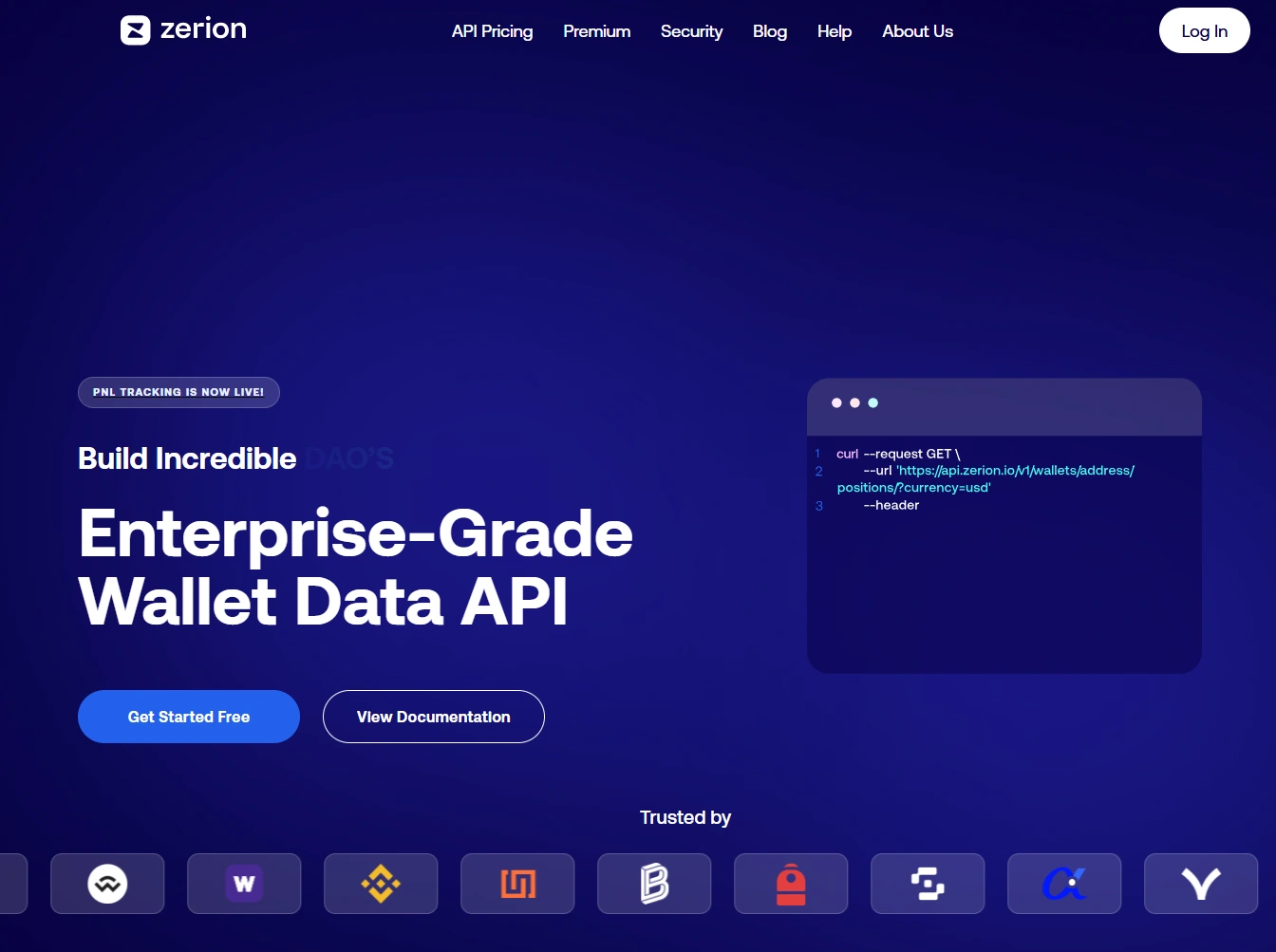The height and width of the screenshot is (952, 1276).
Task: Select the white interlocking-brackets logo tile
Action: [928, 884]
